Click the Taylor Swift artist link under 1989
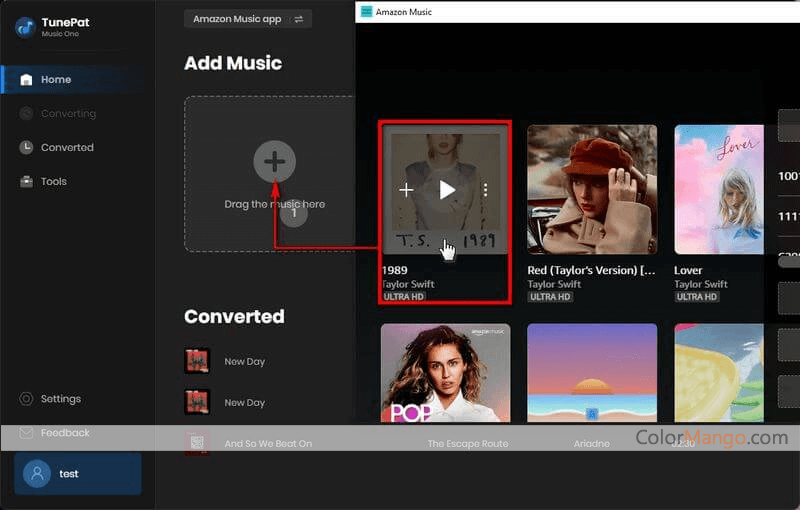800x510 pixels. coord(408,284)
